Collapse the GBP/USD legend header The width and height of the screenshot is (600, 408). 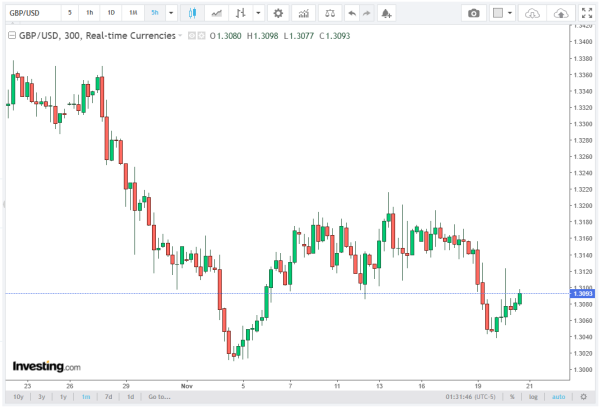(188, 35)
